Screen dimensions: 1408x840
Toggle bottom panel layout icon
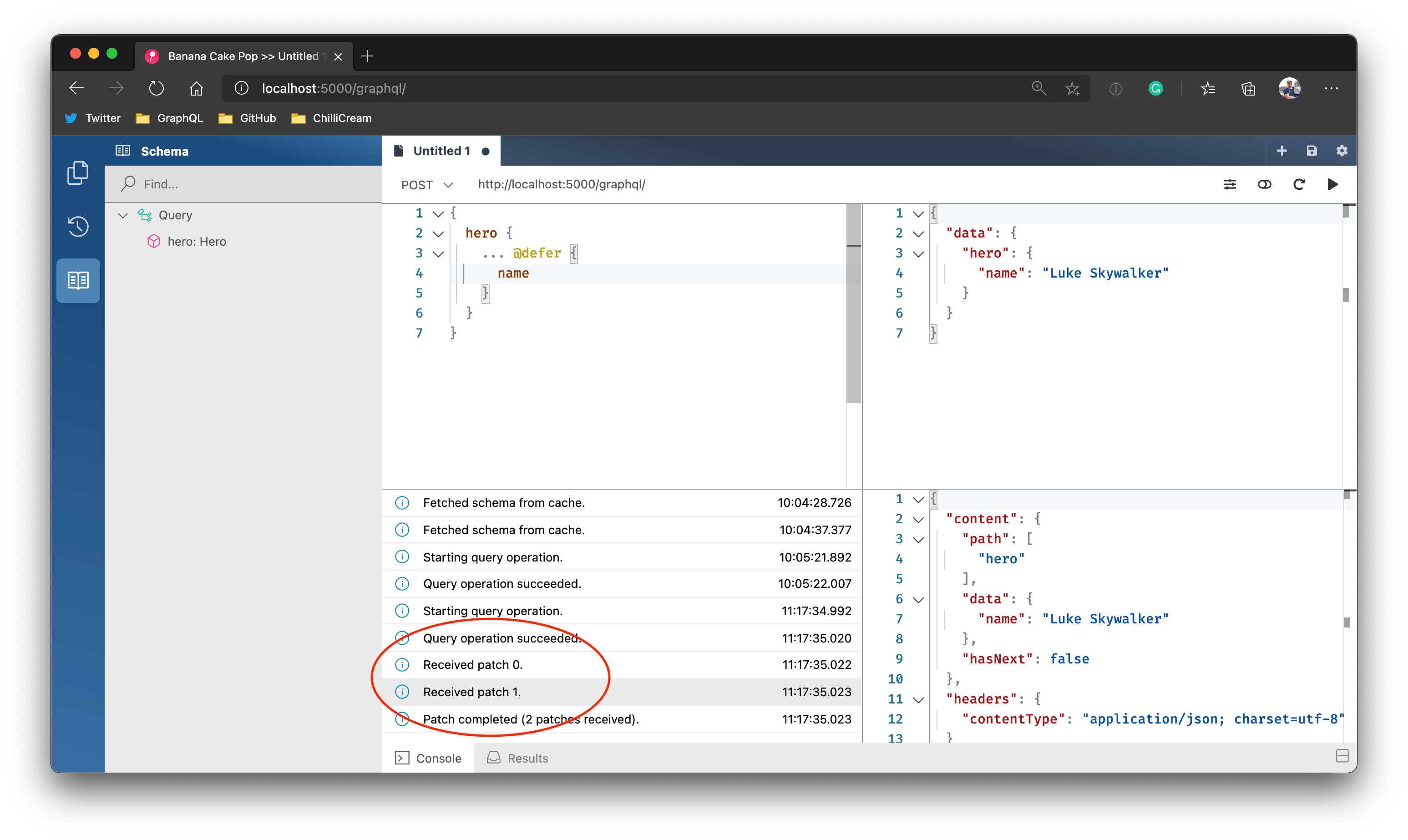pyautogui.click(x=1342, y=756)
